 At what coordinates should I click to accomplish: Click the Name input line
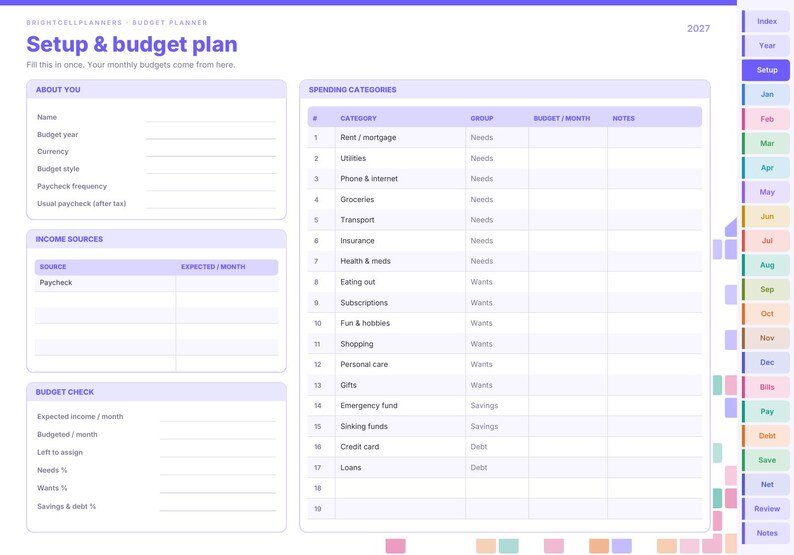point(211,117)
